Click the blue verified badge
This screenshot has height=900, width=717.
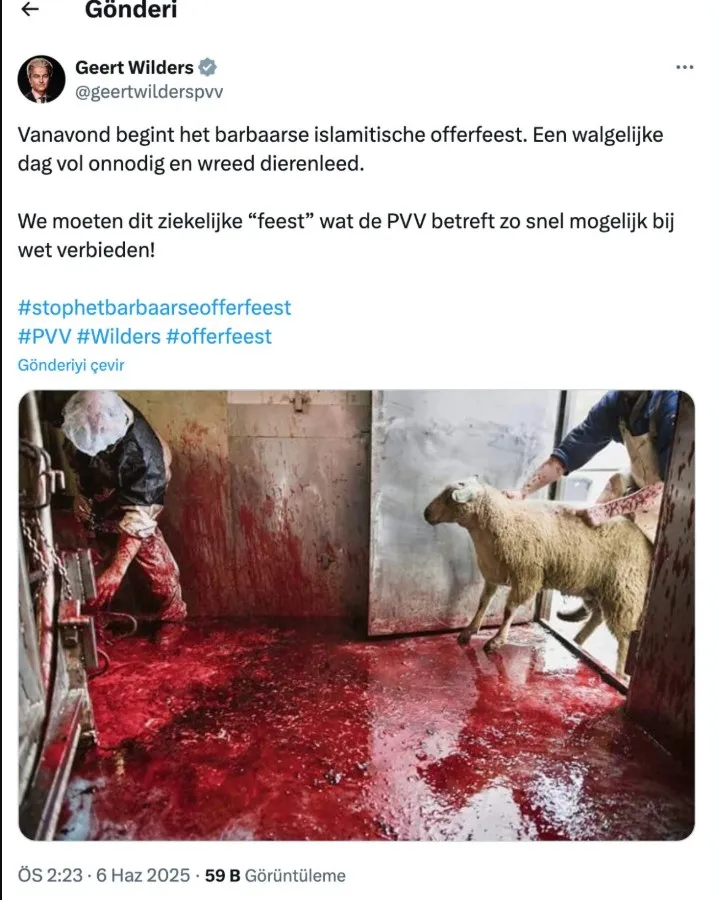pos(207,68)
